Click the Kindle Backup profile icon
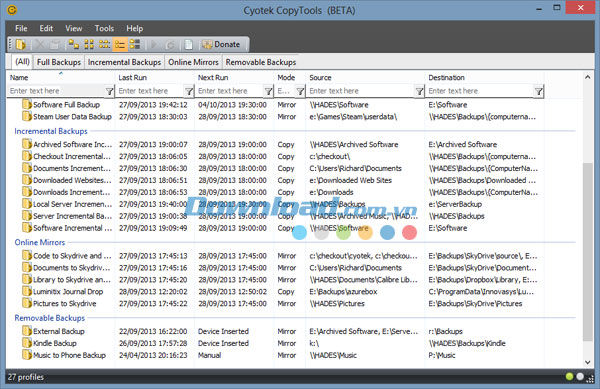 [27, 343]
